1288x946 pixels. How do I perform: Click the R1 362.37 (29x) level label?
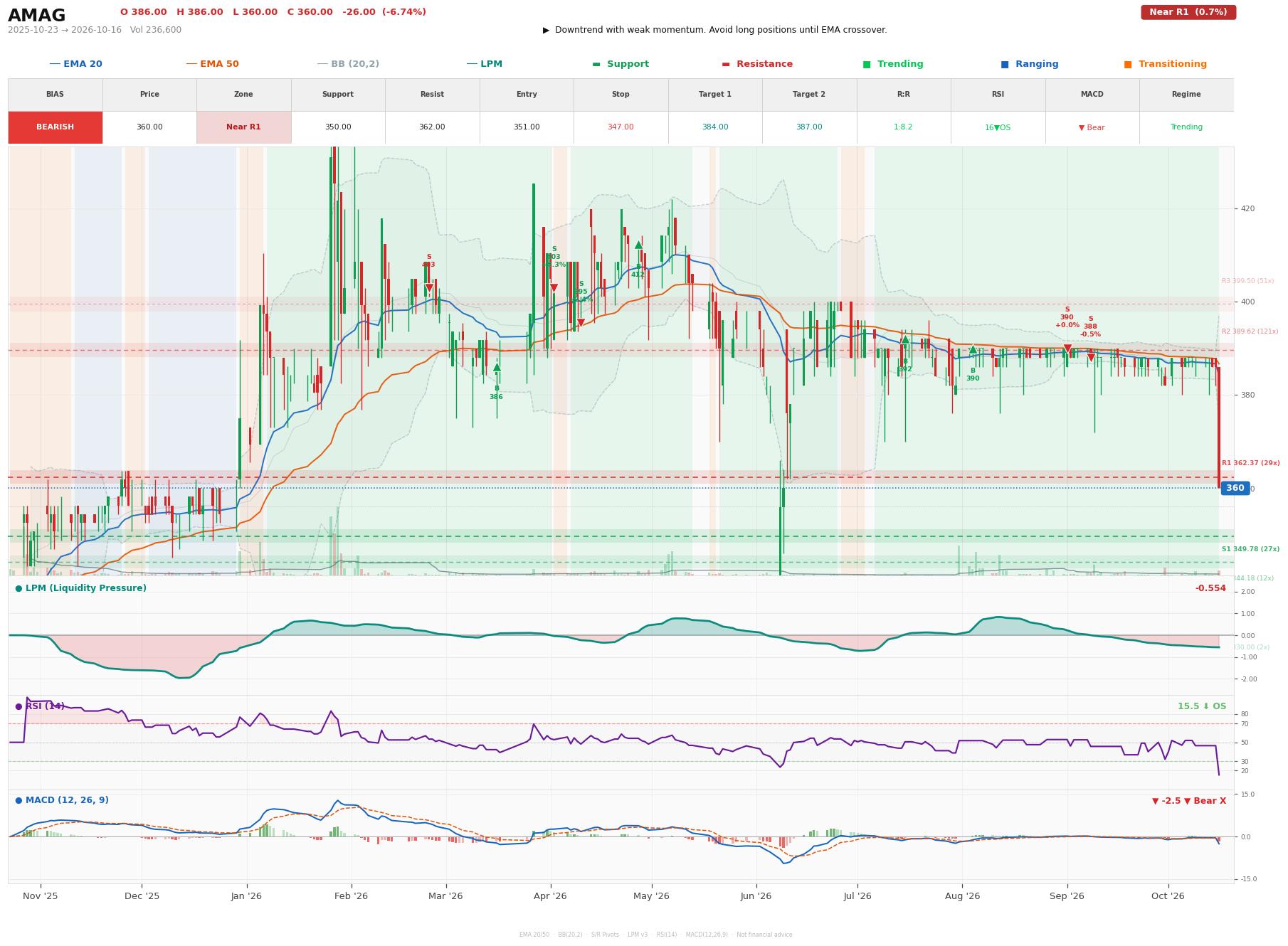(1250, 463)
